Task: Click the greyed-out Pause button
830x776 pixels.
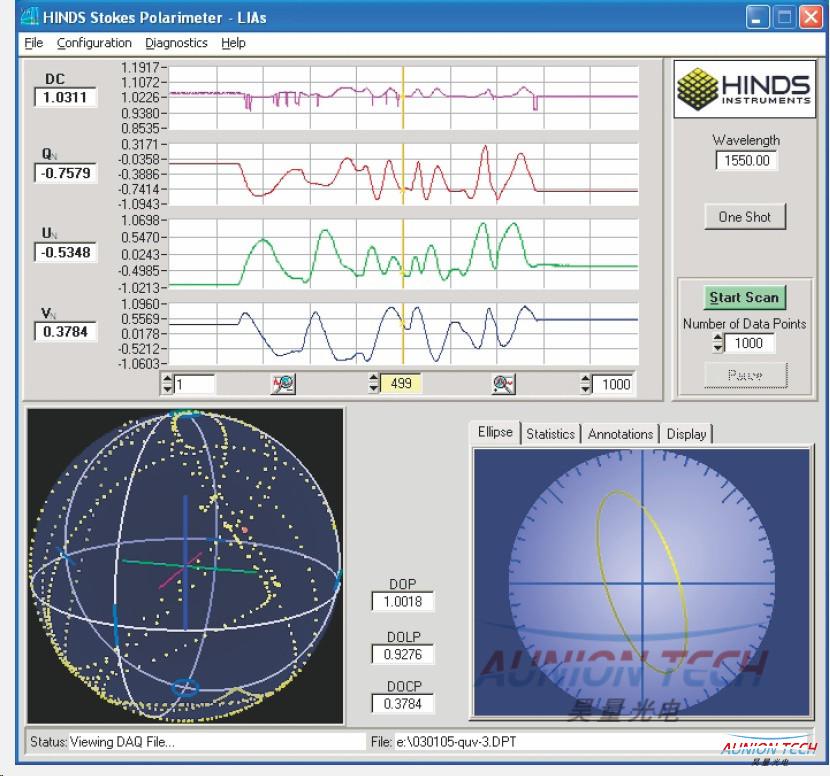Action: [745, 375]
